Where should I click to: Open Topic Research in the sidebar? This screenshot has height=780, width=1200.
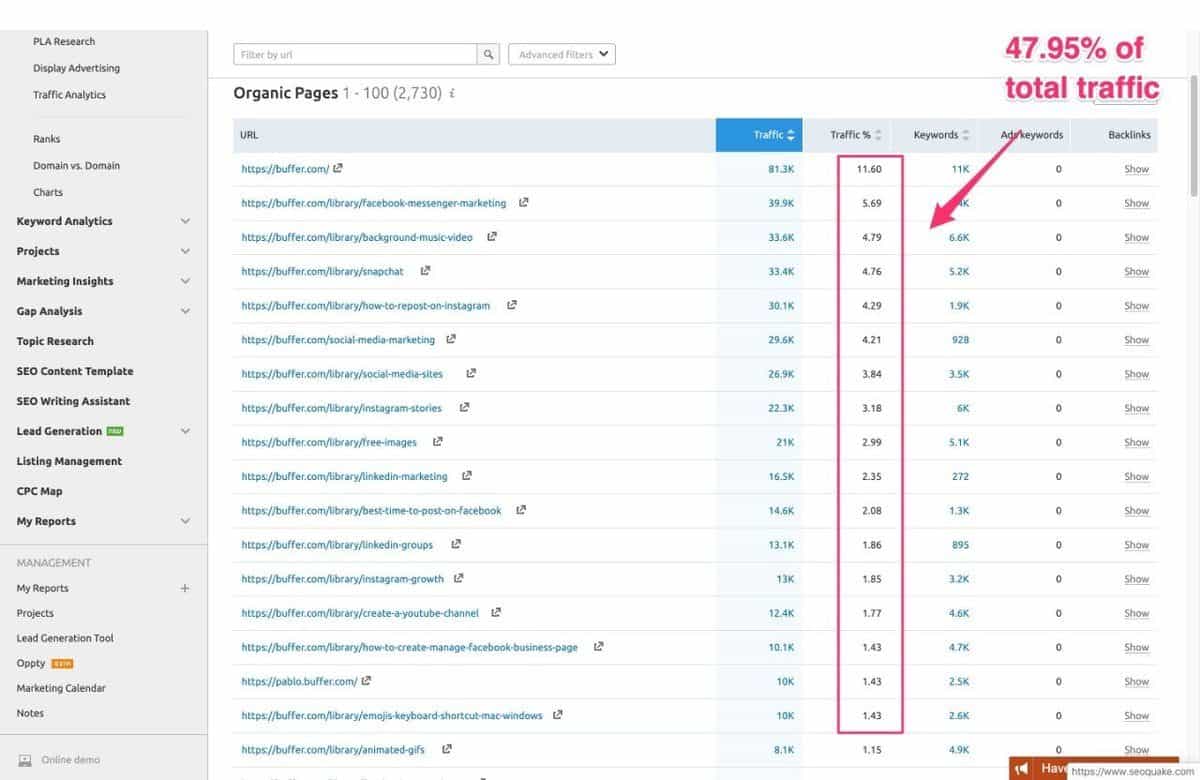coord(55,341)
